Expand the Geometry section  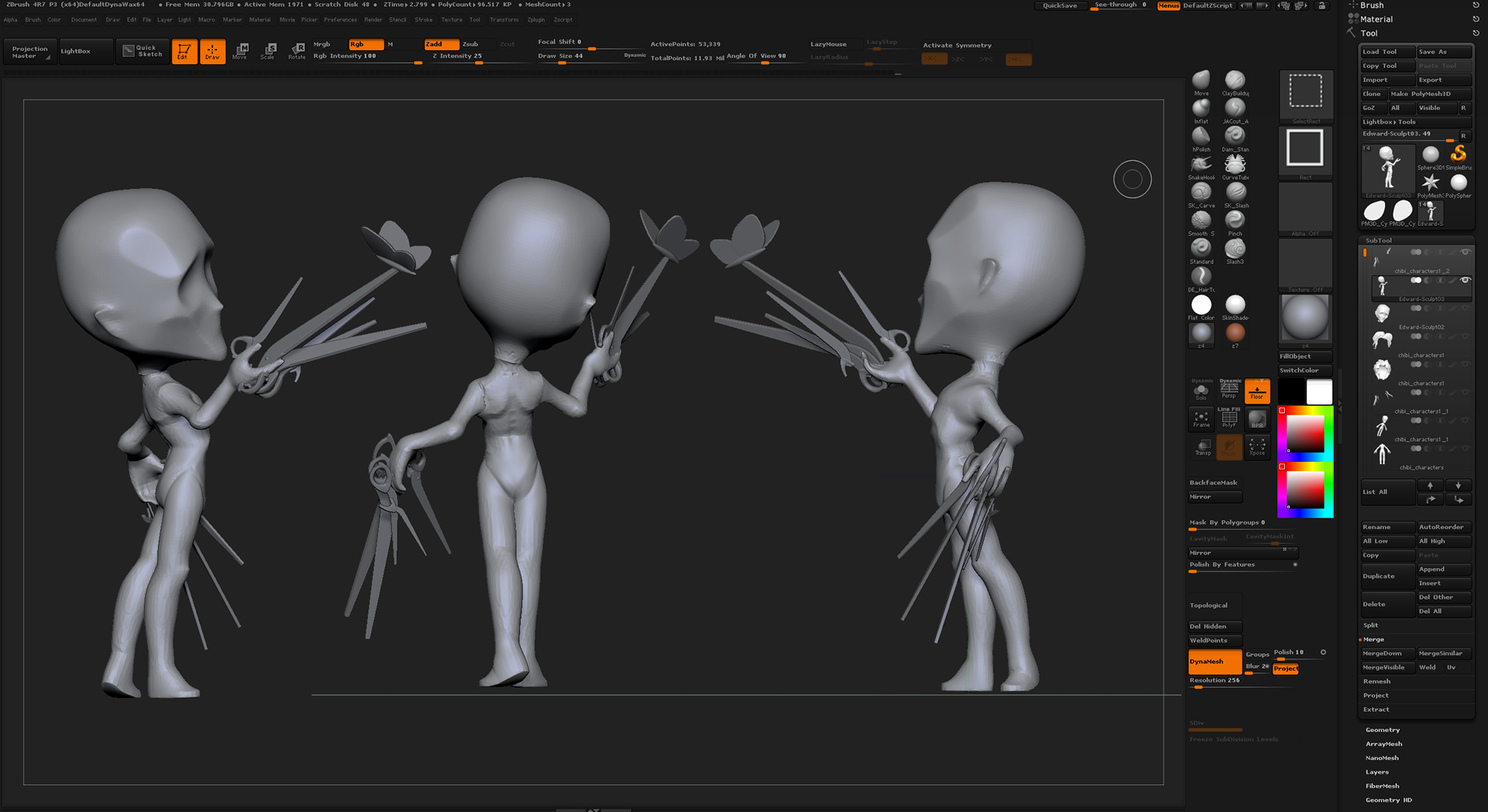1383,730
